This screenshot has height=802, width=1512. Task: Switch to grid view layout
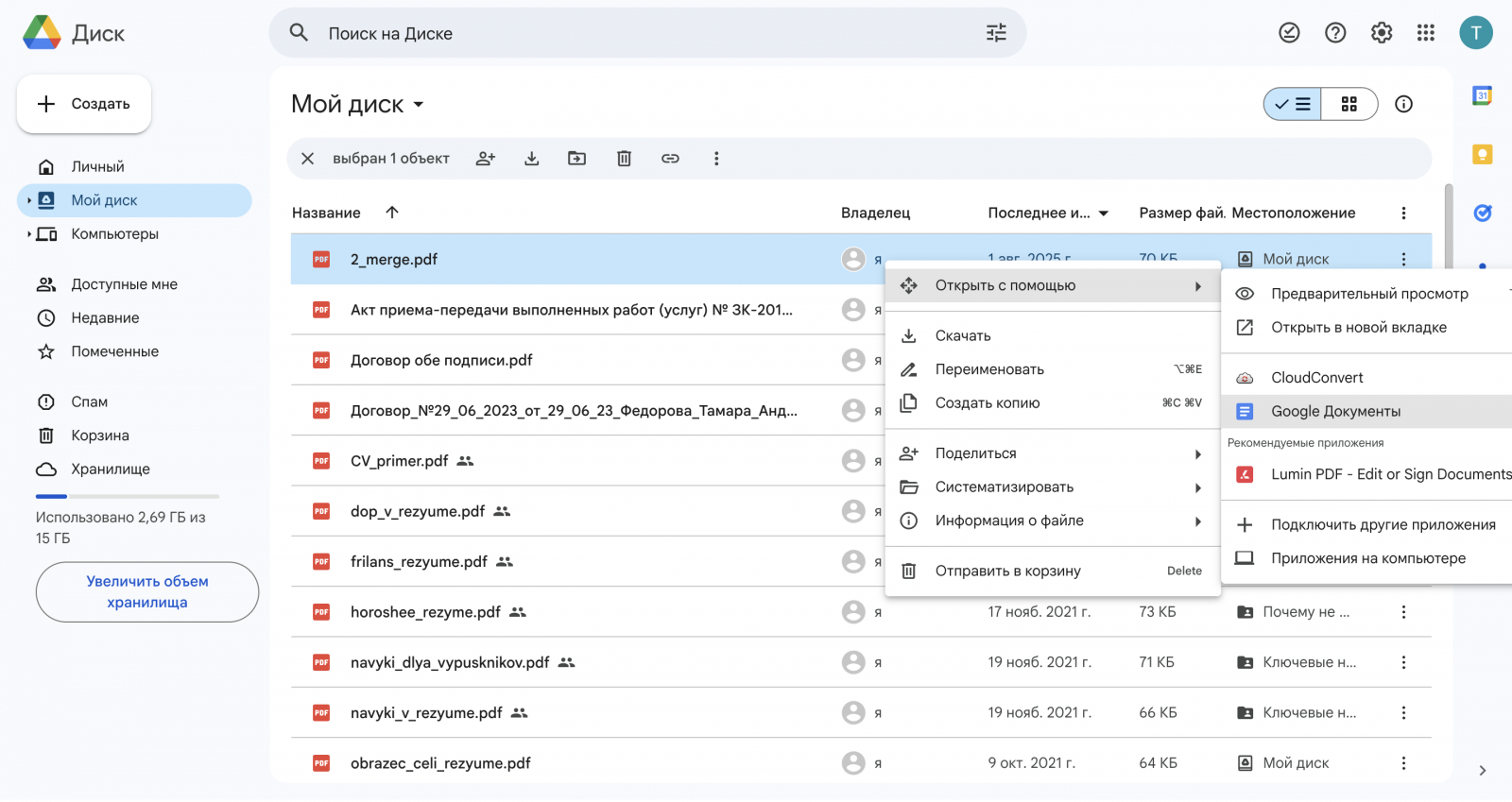point(1349,104)
